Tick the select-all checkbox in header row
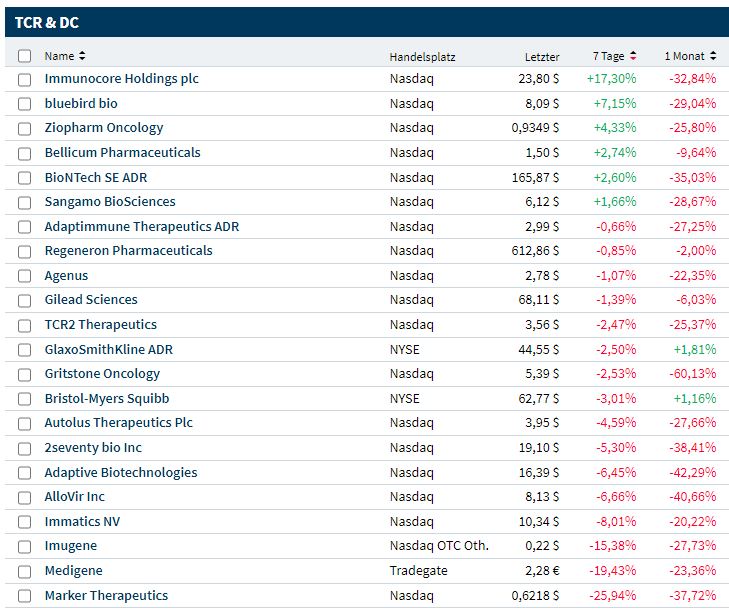 coord(25,56)
